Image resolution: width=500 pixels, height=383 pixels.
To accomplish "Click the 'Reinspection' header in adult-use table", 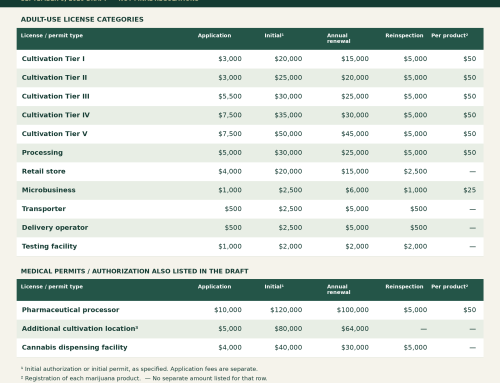I will (404, 36).
